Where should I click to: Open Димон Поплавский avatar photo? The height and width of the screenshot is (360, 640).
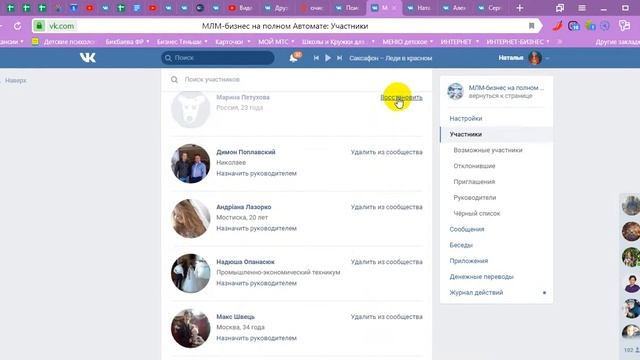point(191,164)
